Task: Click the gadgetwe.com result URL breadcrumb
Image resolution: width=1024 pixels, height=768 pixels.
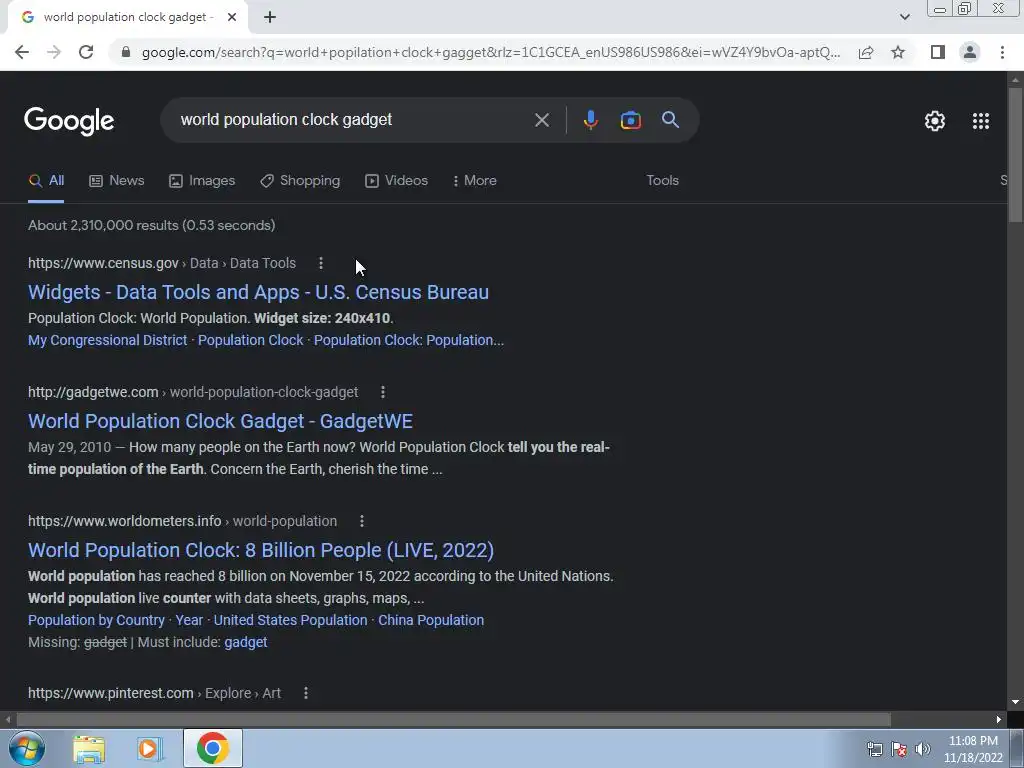Action: click(x=193, y=392)
